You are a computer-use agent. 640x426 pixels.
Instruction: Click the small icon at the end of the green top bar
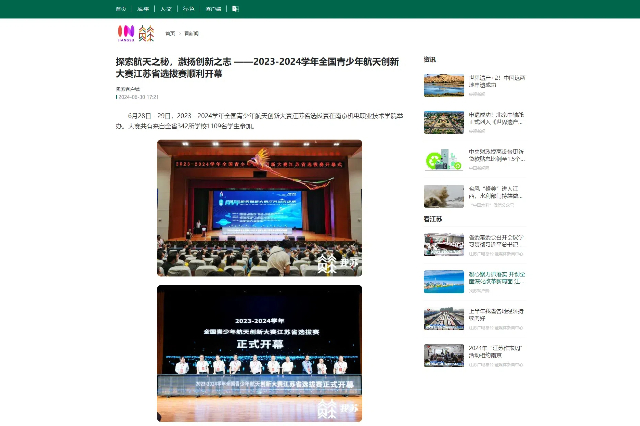pyautogui.click(x=235, y=8)
